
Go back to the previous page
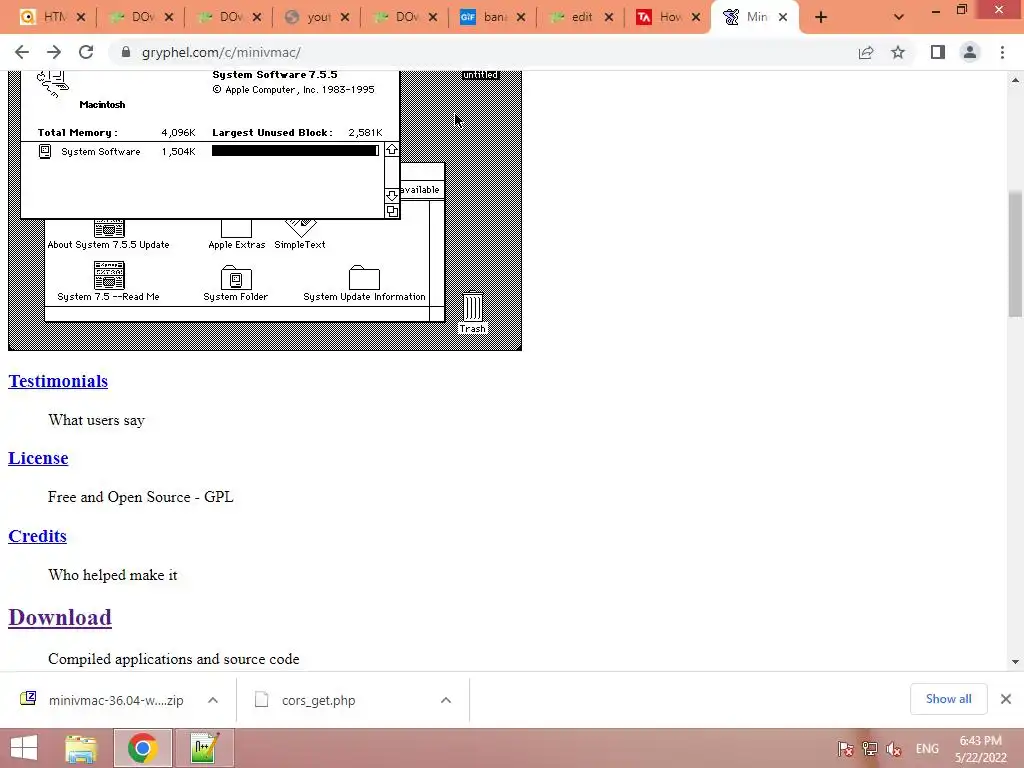click(22, 52)
